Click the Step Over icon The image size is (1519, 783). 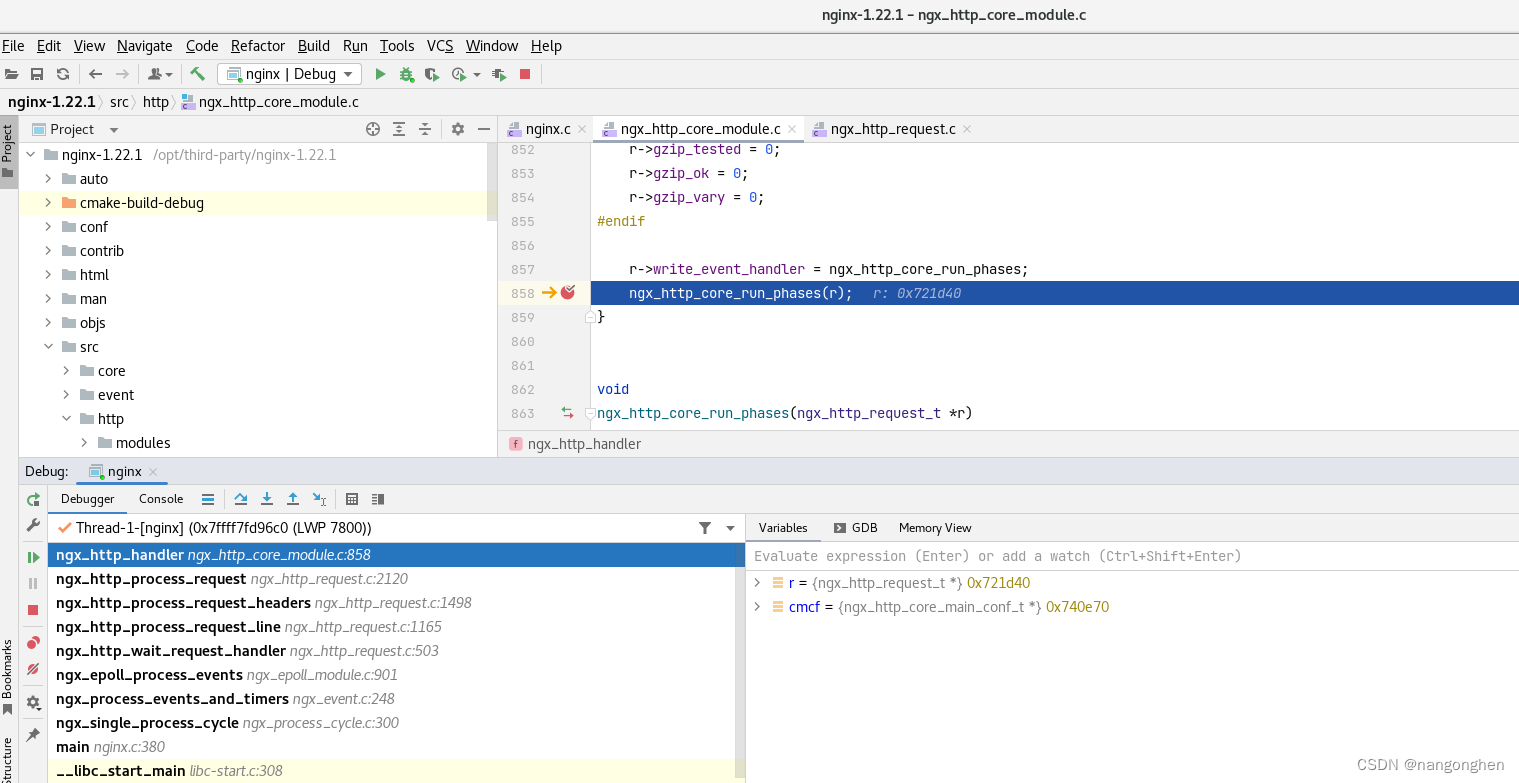241,499
